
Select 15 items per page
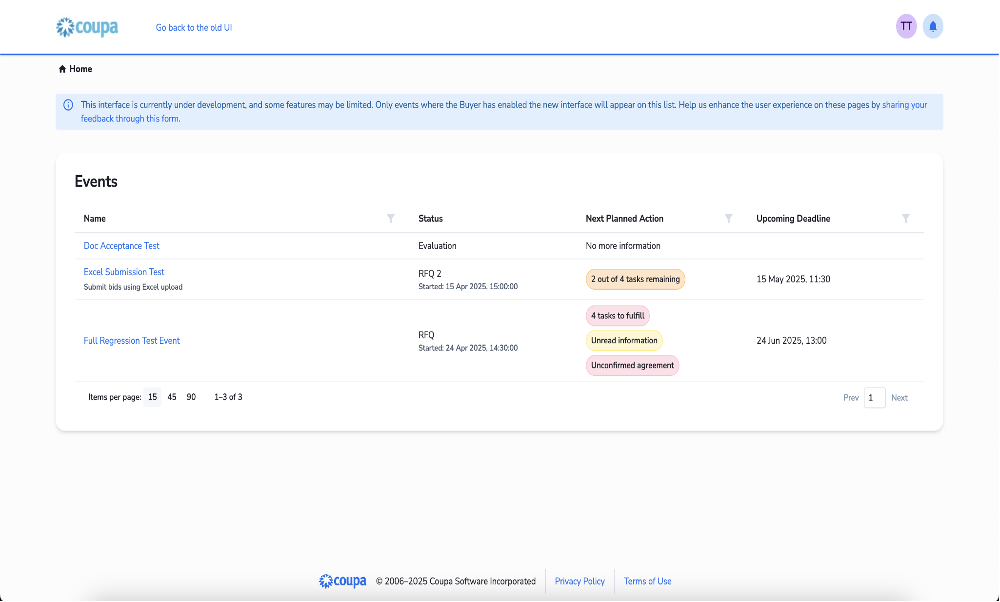[151, 397]
